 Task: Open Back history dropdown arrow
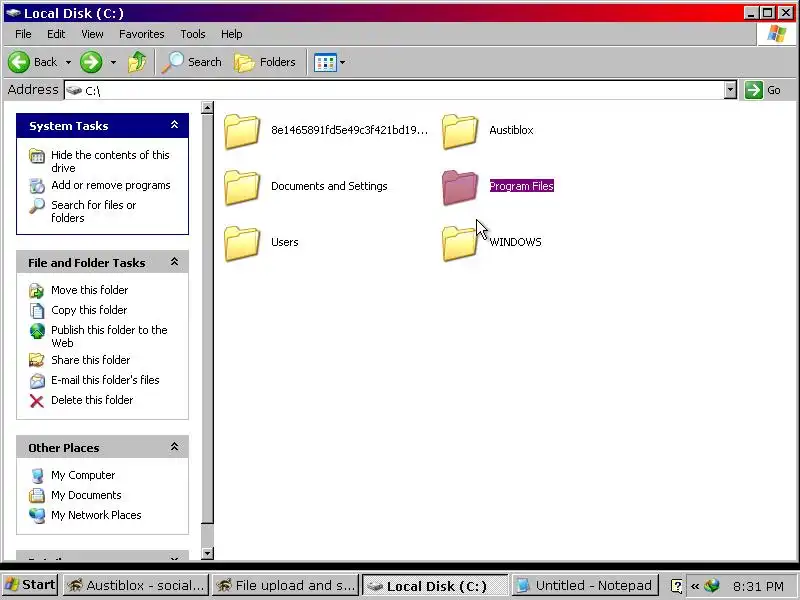click(x=68, y=63)
